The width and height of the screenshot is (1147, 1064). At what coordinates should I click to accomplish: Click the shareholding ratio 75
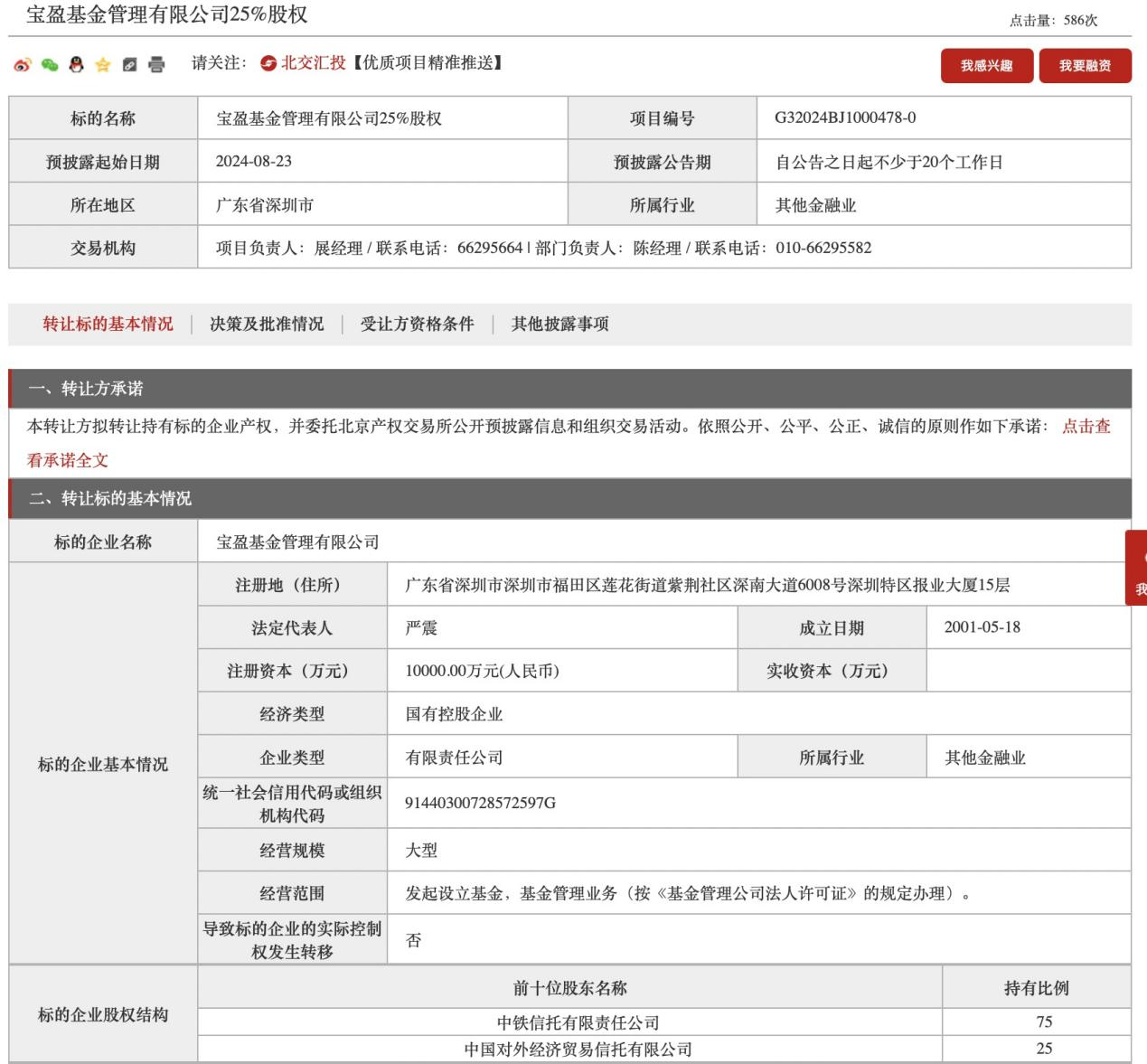(1044, 1022)
